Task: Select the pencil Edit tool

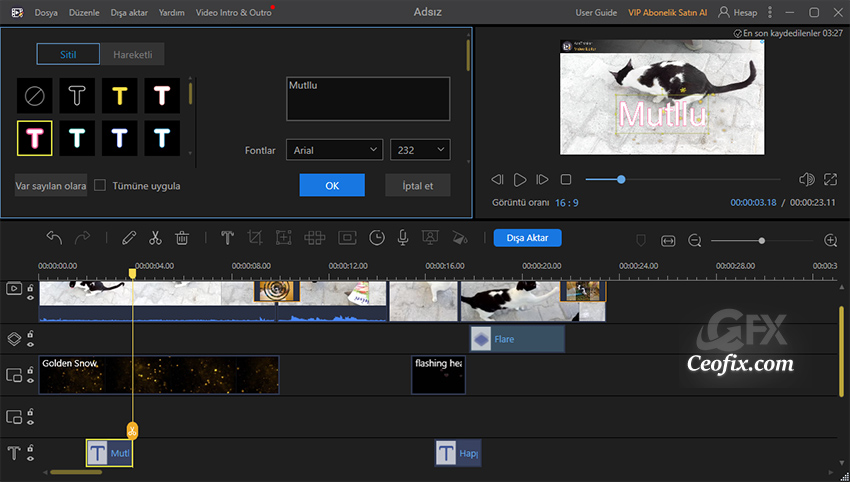Action: coord(128,238)
